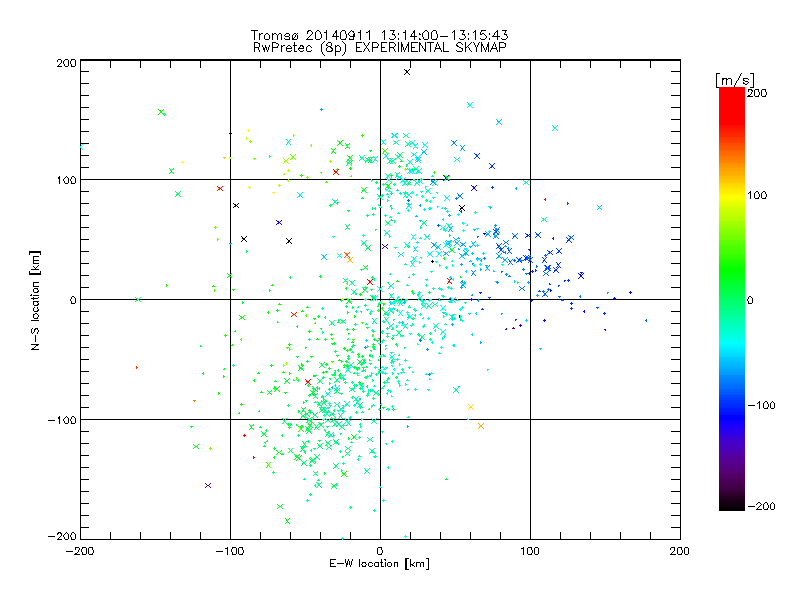The image size is (800, 600).
Task: Click the yellow band of the colorbar near 100
Action: tap(732, 195)
